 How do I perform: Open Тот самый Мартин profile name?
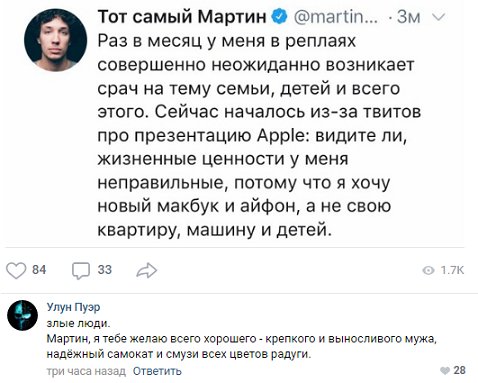(x=182, y=16)
